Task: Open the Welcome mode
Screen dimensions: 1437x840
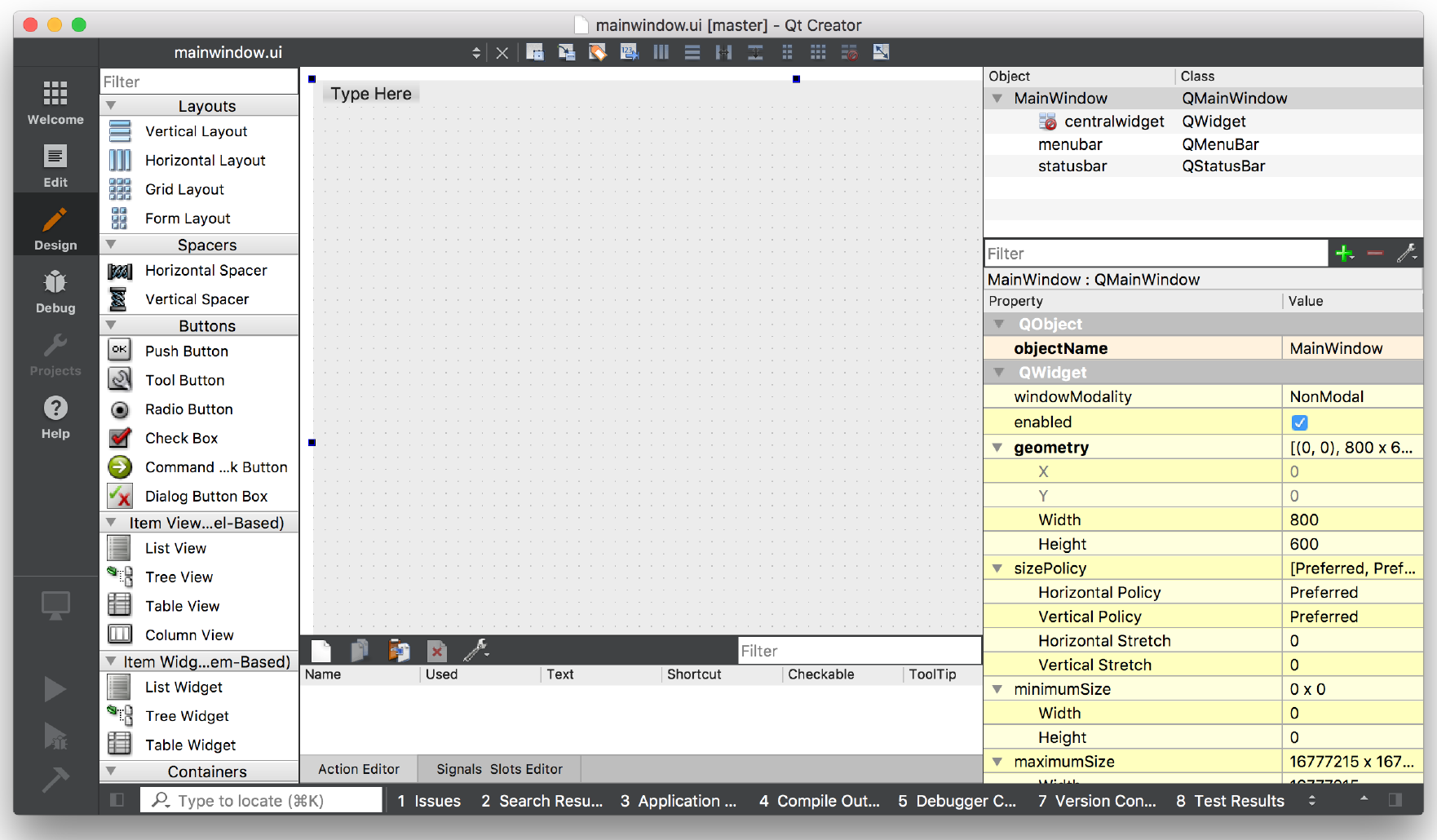Action: point(55,102)
